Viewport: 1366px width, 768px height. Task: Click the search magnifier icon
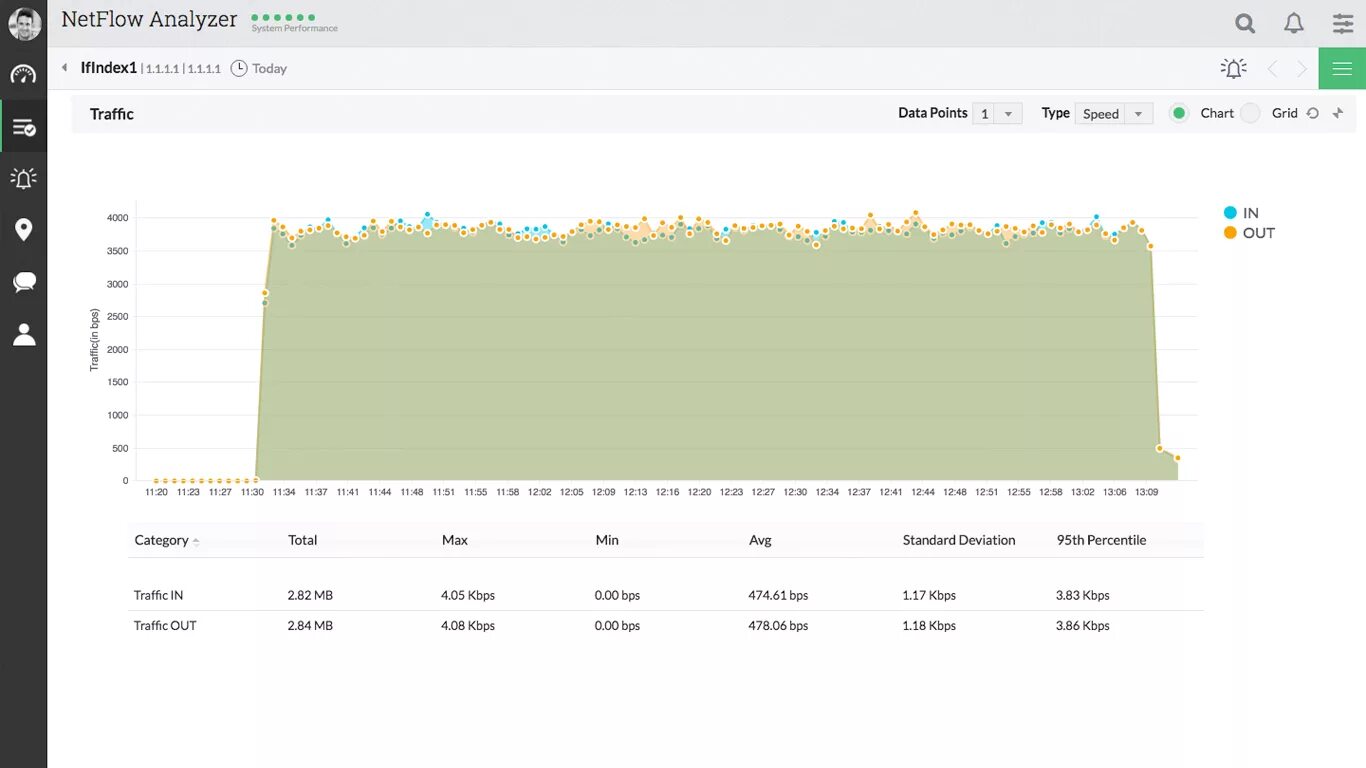pyautogui.click(x=1245, y=23)
